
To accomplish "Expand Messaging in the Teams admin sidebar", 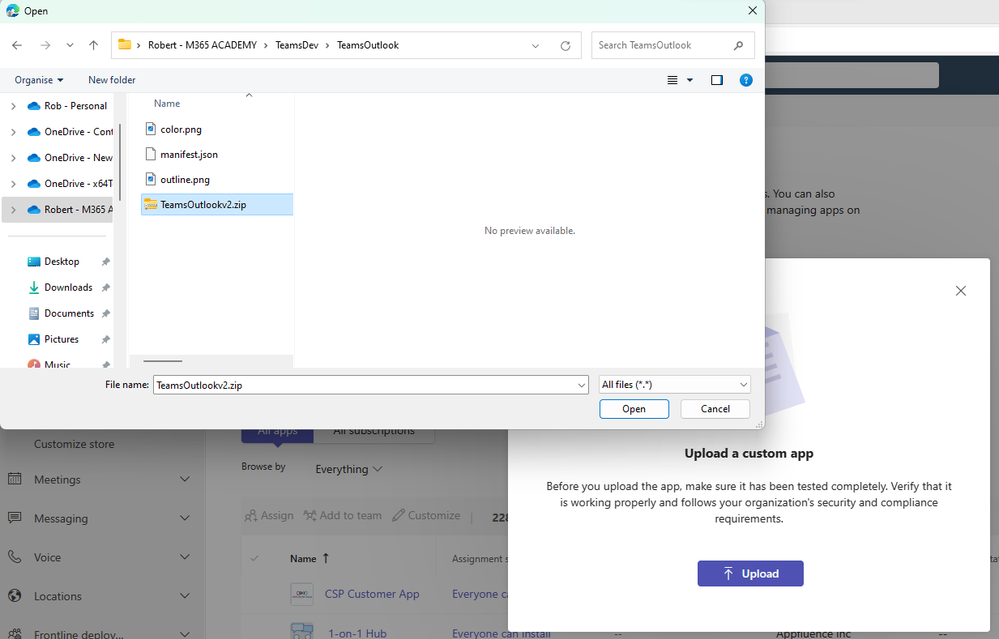I will click(185, 519).
